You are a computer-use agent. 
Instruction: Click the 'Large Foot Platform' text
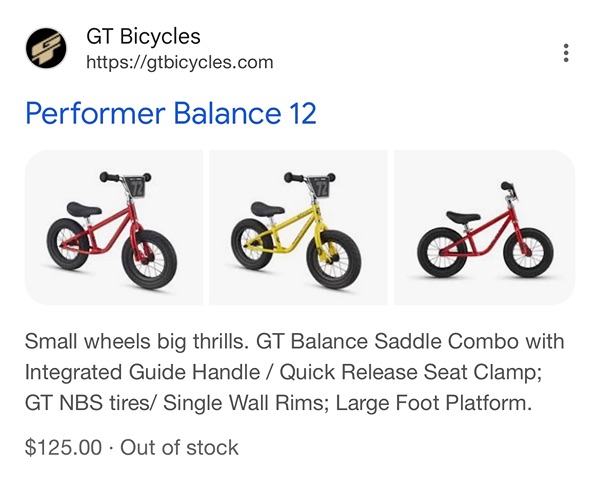click(434, 403)
